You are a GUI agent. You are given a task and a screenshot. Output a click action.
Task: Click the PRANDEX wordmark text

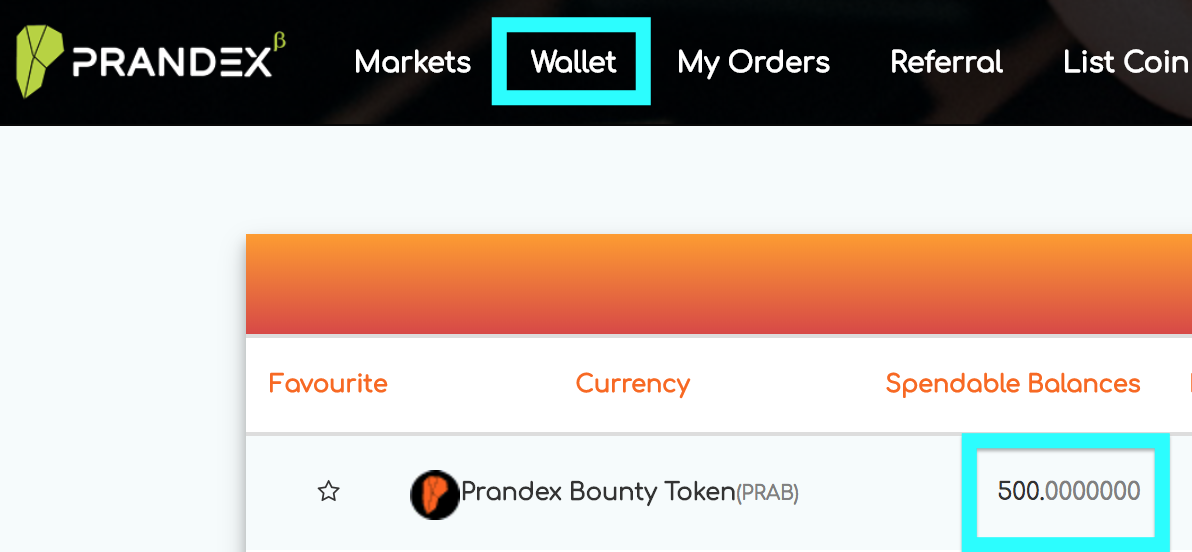[x=172, y=64]
